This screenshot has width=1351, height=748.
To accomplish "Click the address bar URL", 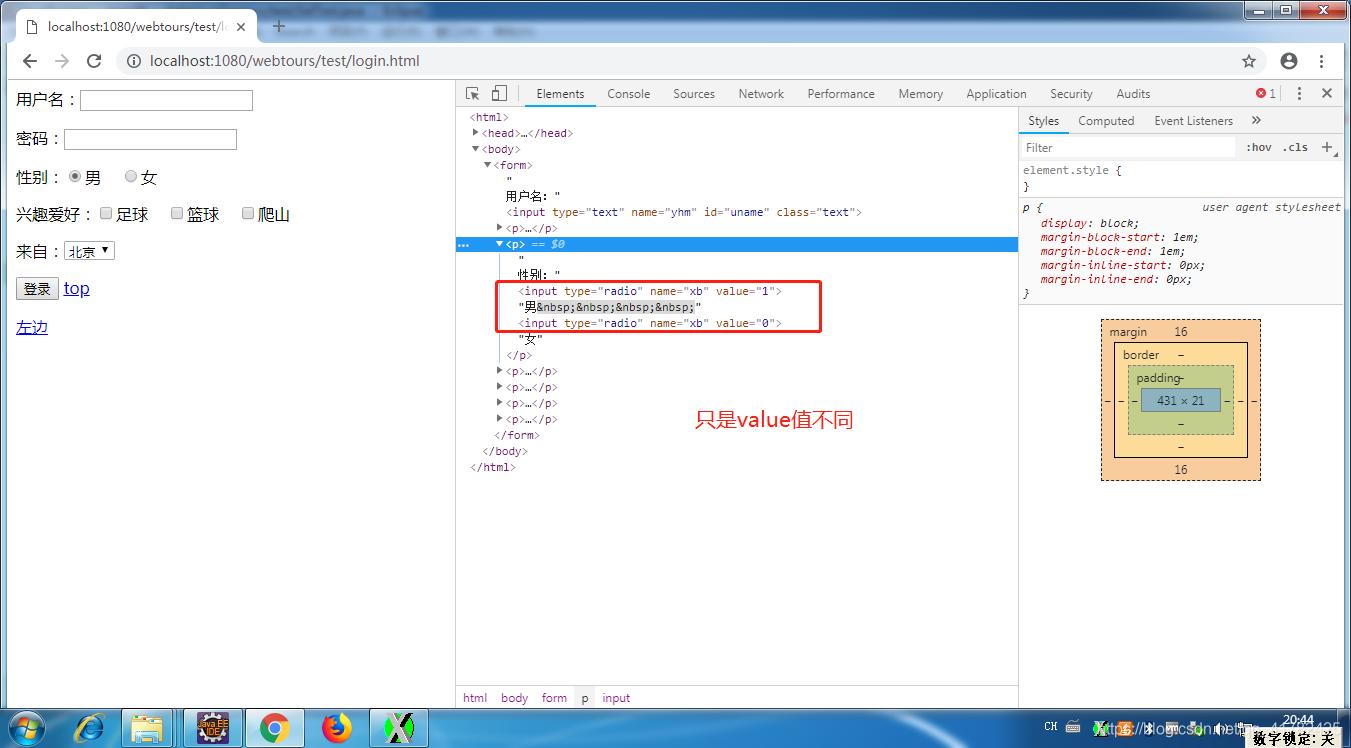I will tap(285, 61).
